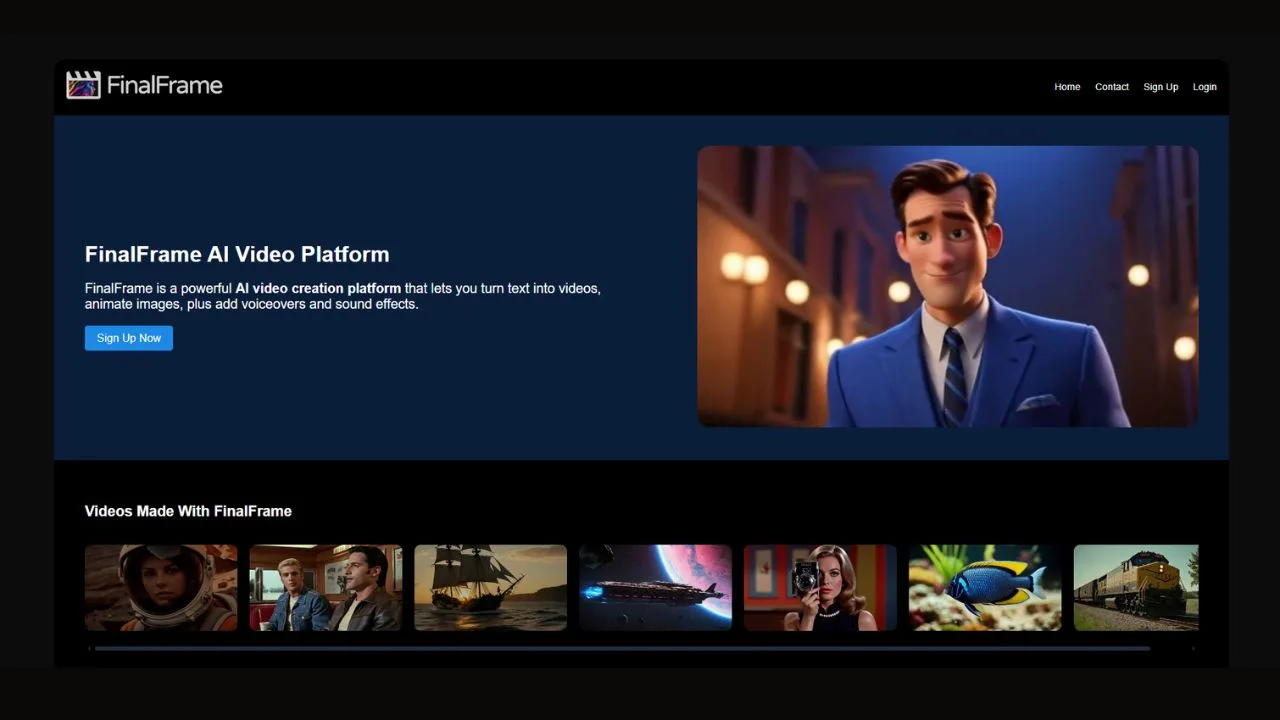Click the FinalFrame AI Video Platform heading
Screen dimensions: 1280x720
(237, 254)
